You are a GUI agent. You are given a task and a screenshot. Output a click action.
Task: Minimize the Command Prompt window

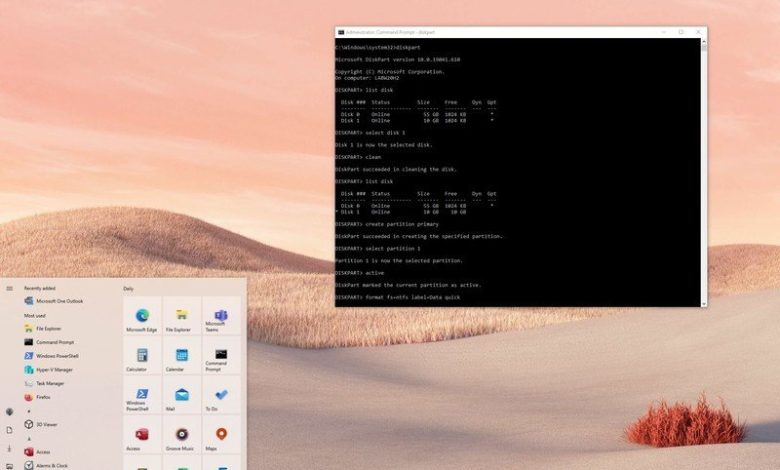pyautogui.click(x=663, y=32)
